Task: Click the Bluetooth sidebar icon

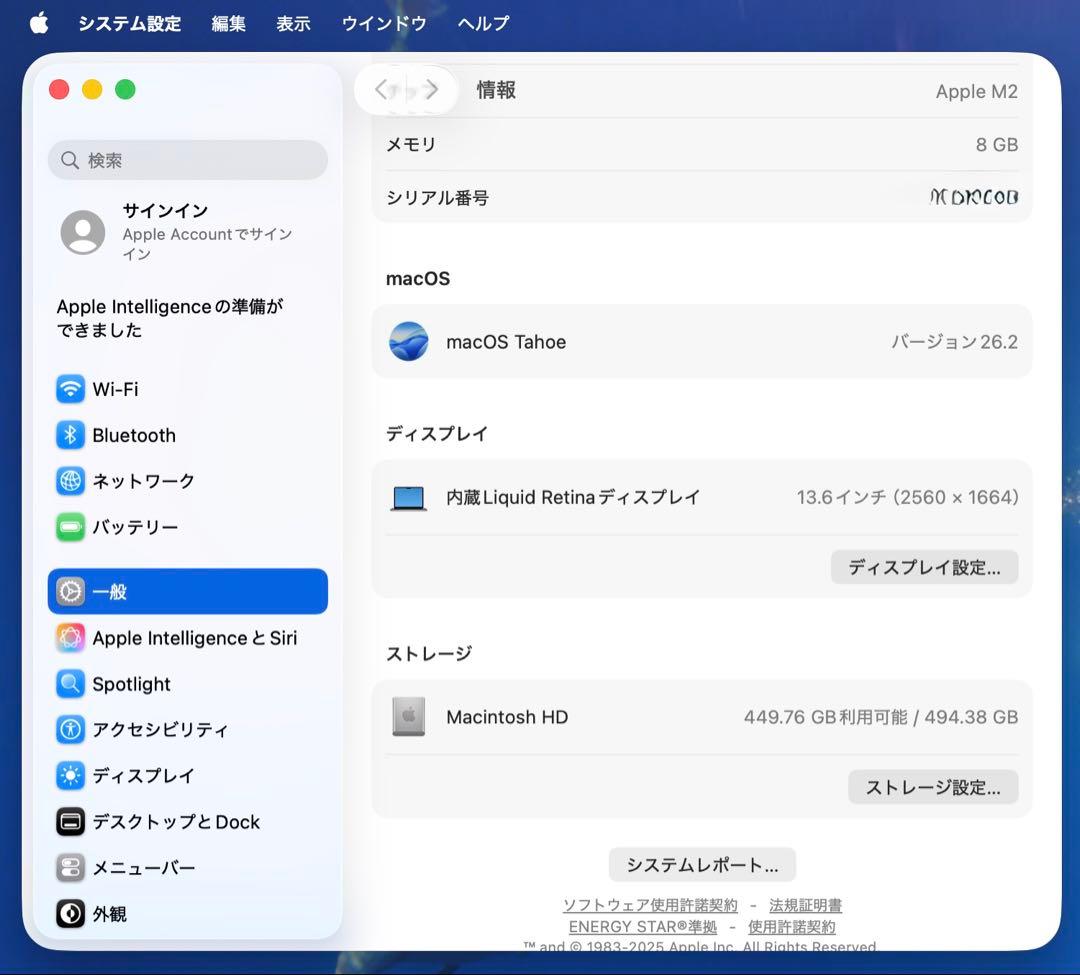Action: click(x=70, y=435)
